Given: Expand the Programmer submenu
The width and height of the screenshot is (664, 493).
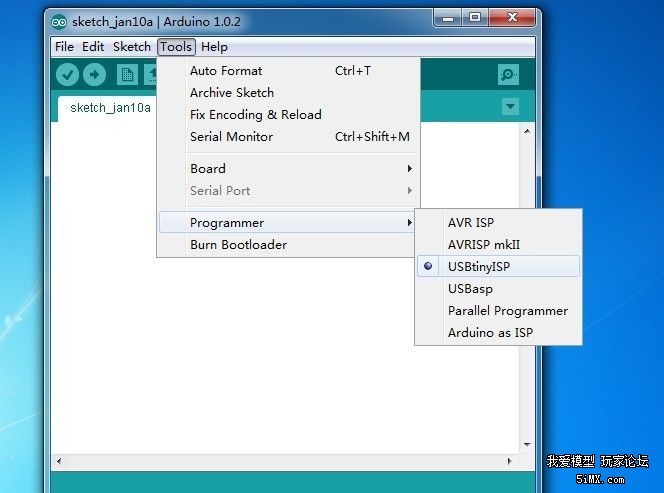Looking at the screenshot, I should 288,222.
